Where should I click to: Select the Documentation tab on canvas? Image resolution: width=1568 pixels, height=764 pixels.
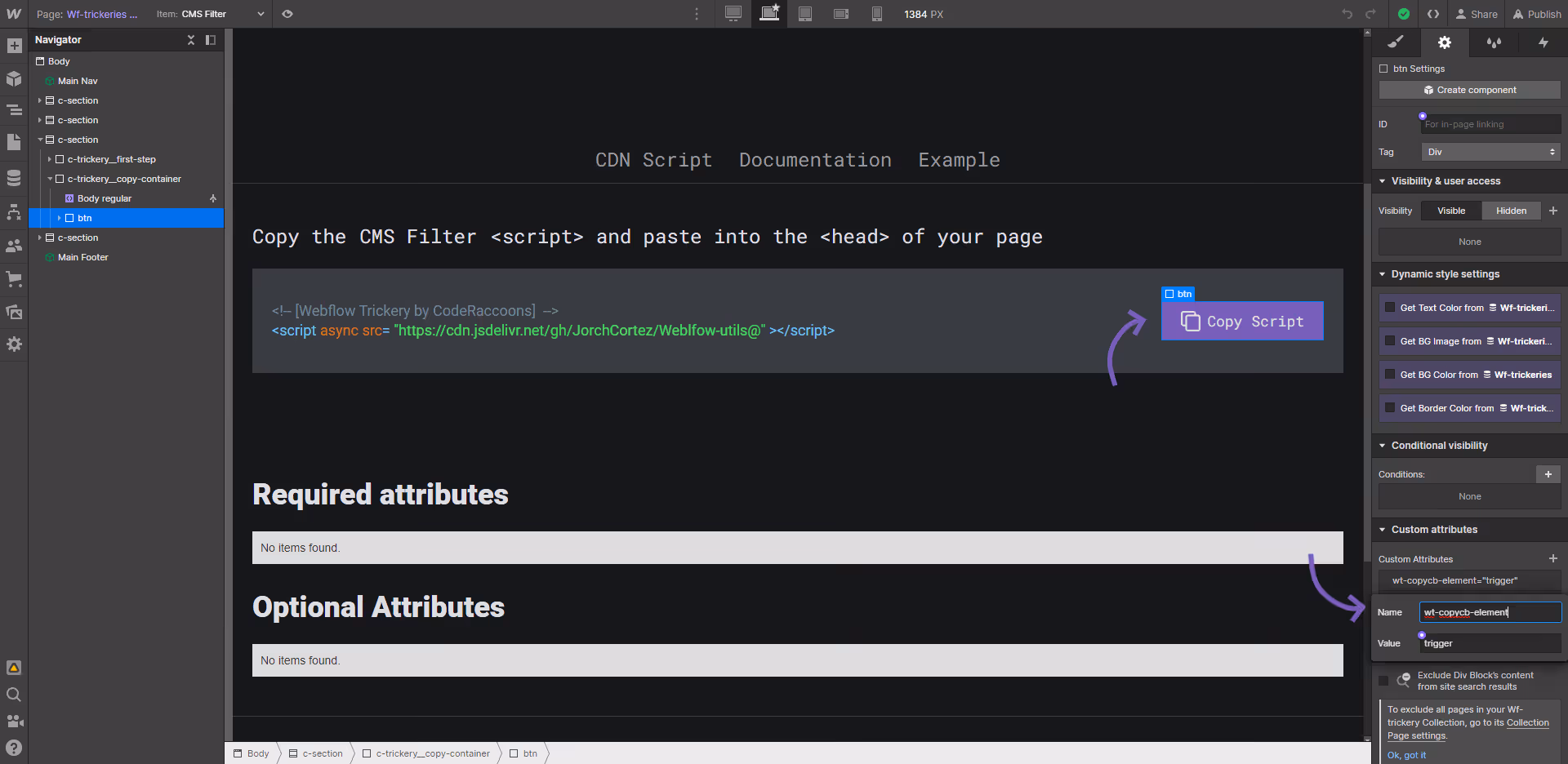[x=815, y=160]
